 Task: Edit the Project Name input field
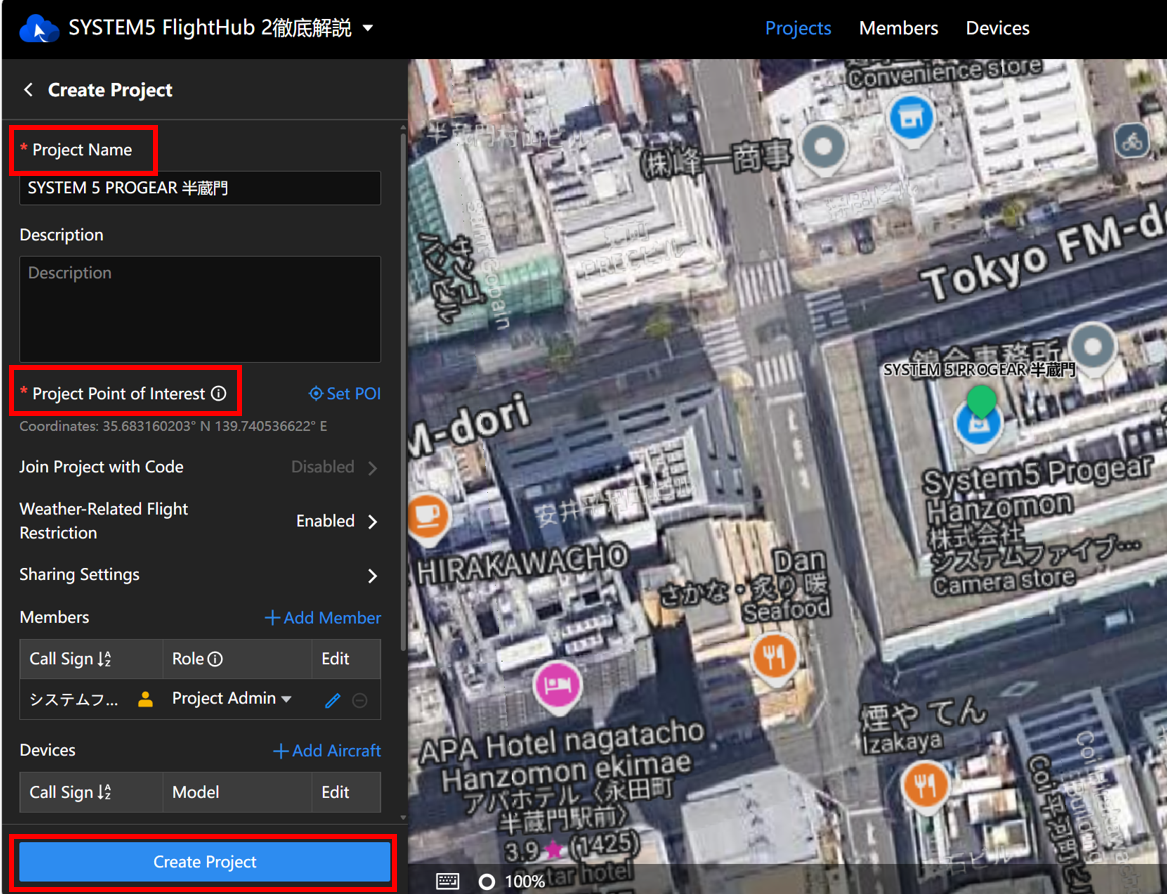coord(200,188)
